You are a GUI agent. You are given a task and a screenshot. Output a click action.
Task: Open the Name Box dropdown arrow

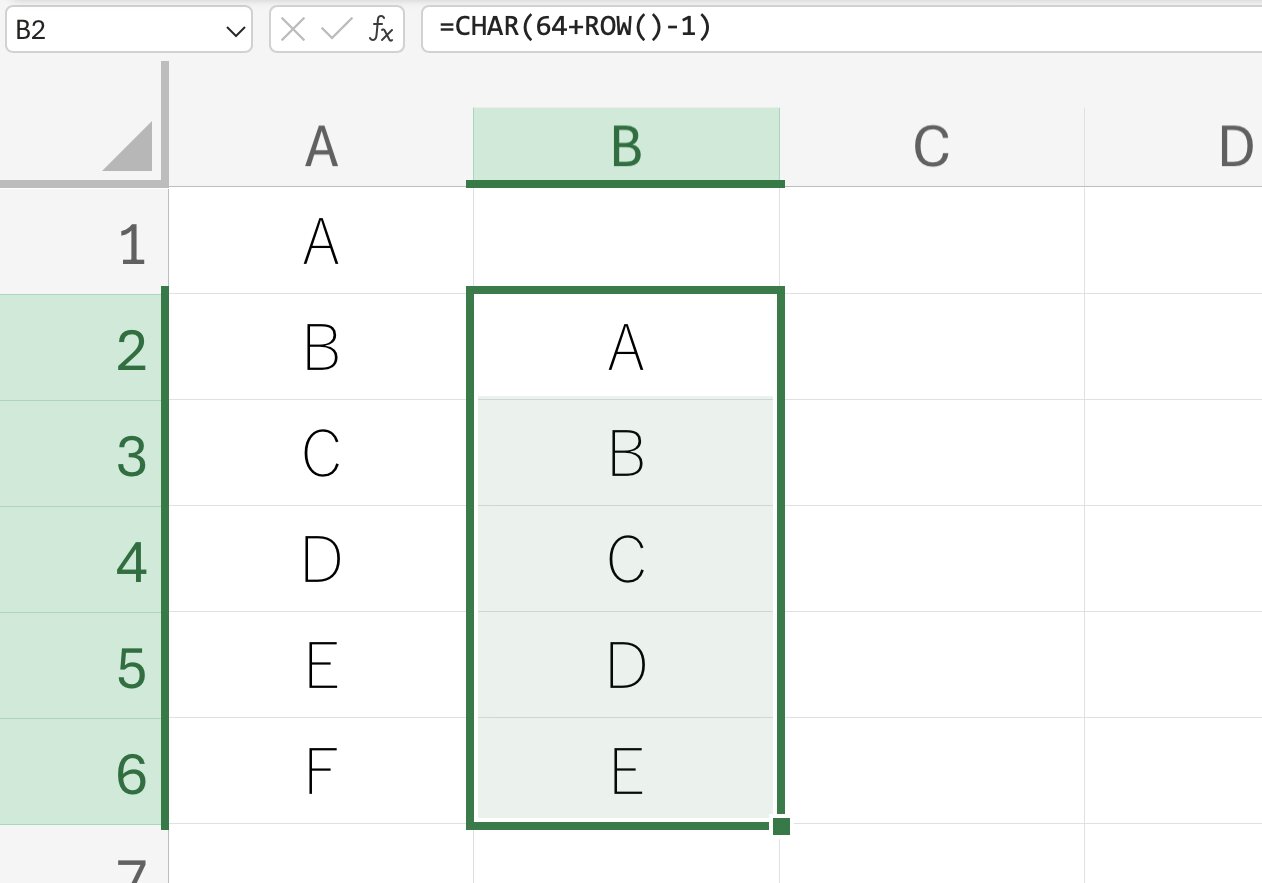[x=236, y=32]
